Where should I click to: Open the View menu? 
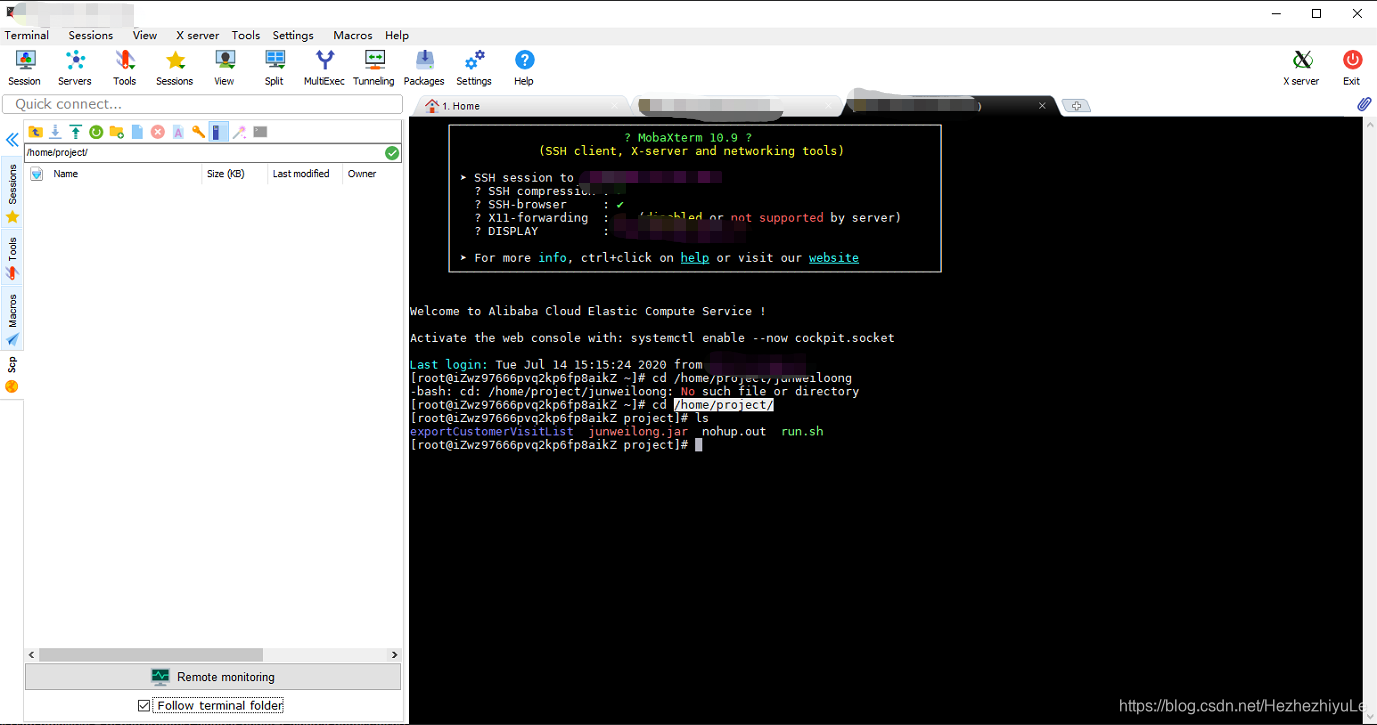(x=145, y=35)
